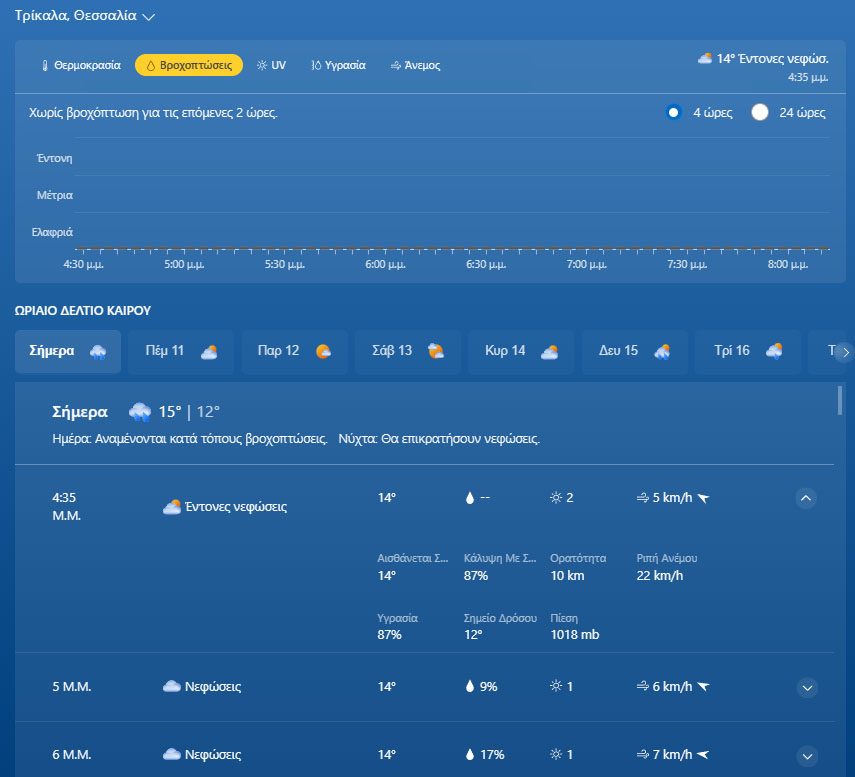Screen dimensions: 855x777
Task: Select the 4 ώρες radio button
Action: [x=674, y=112]
